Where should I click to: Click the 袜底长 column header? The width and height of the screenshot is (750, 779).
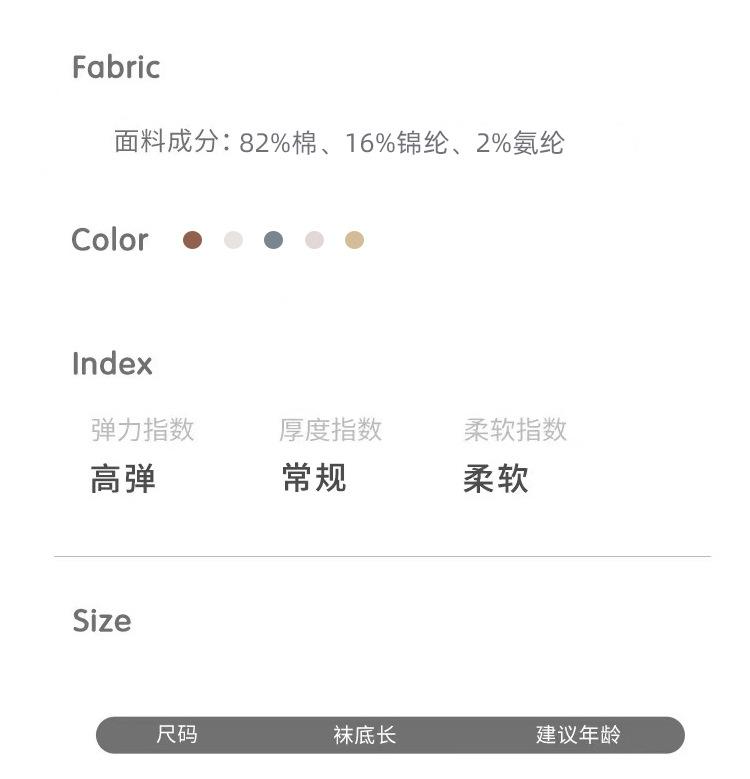click(x=365, y=735)
